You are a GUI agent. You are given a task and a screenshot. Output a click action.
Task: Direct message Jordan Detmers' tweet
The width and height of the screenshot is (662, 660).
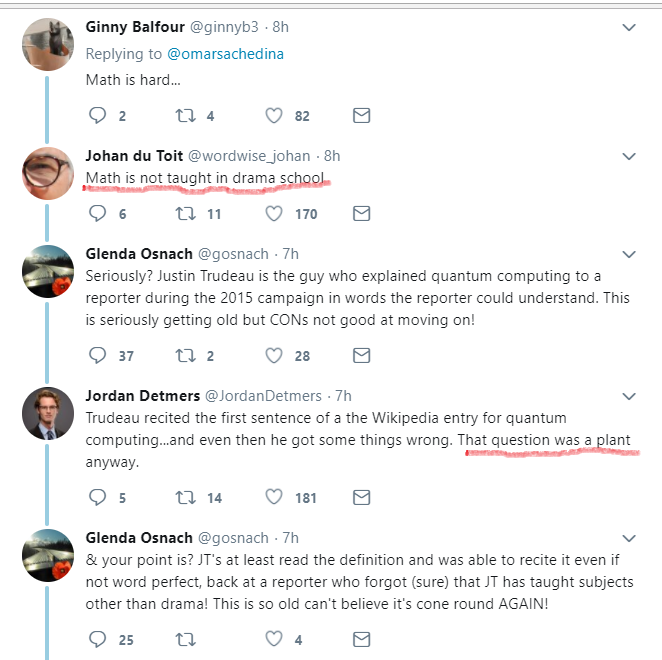click(x=362, y=497)
